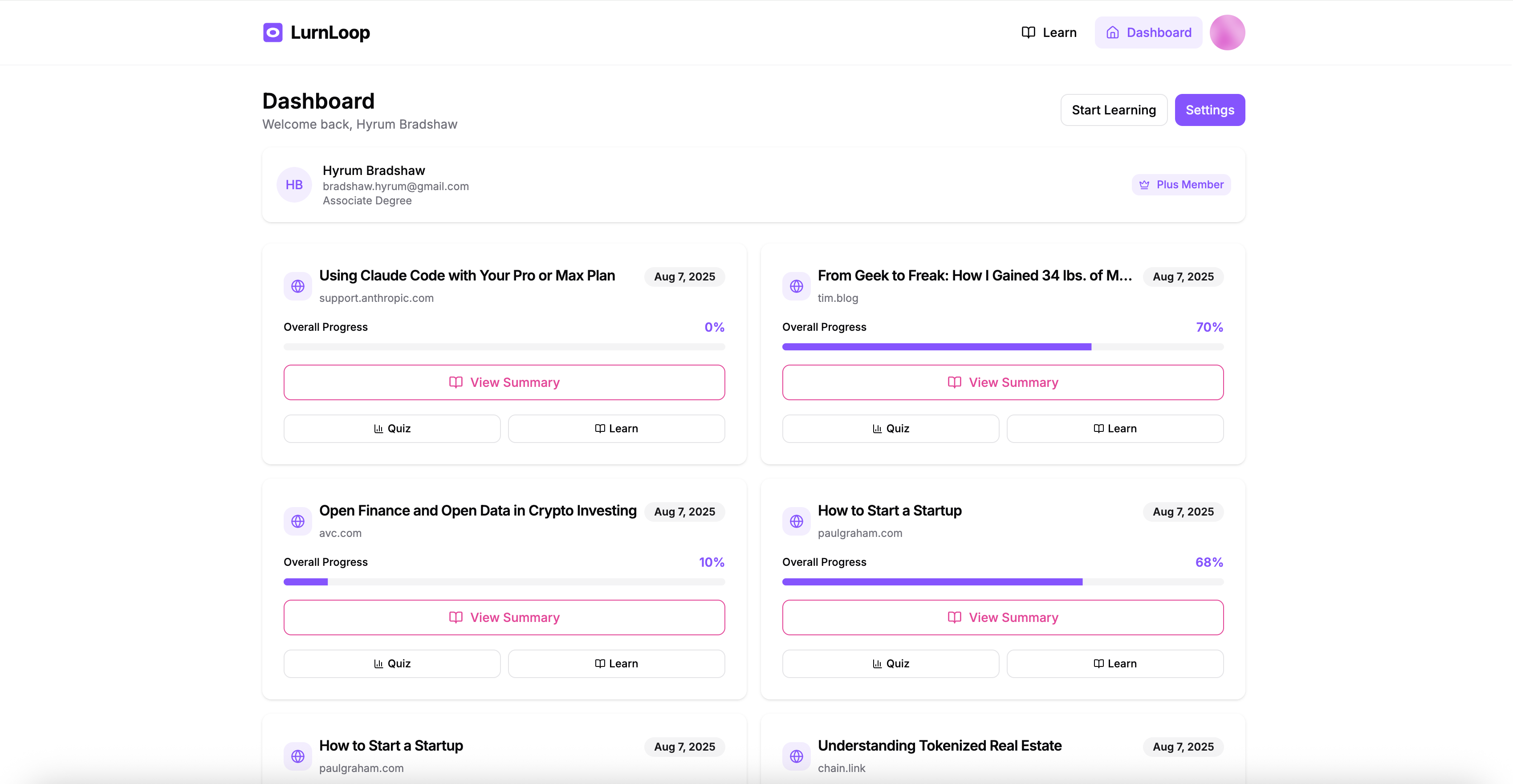Click Aug 7, 2025 date on Claude Code card
This screenshot has width=1513, height=784.
(x=684, y=276)
